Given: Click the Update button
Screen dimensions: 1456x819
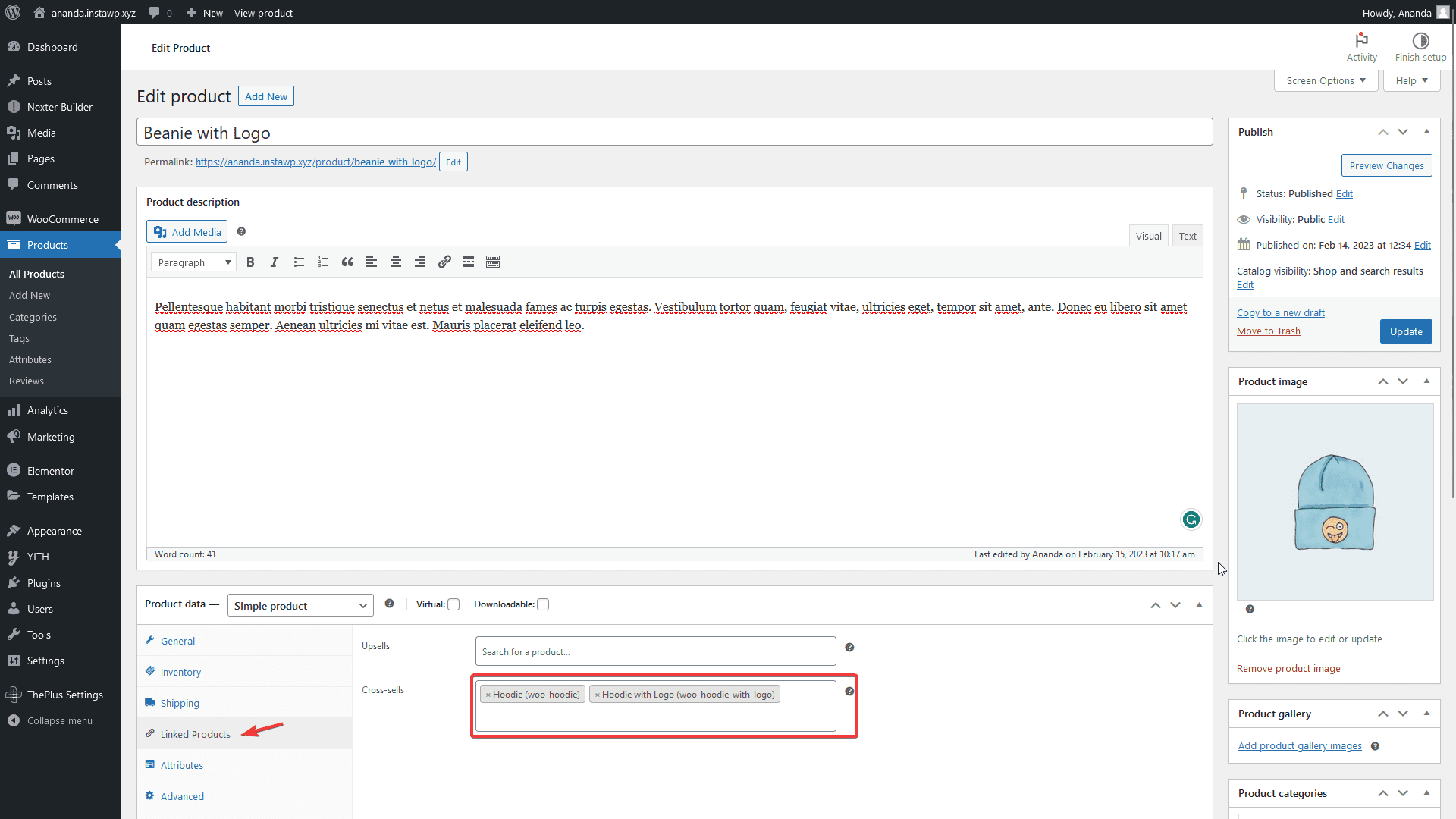Looking at the screenshot, I should (1405, 331).
